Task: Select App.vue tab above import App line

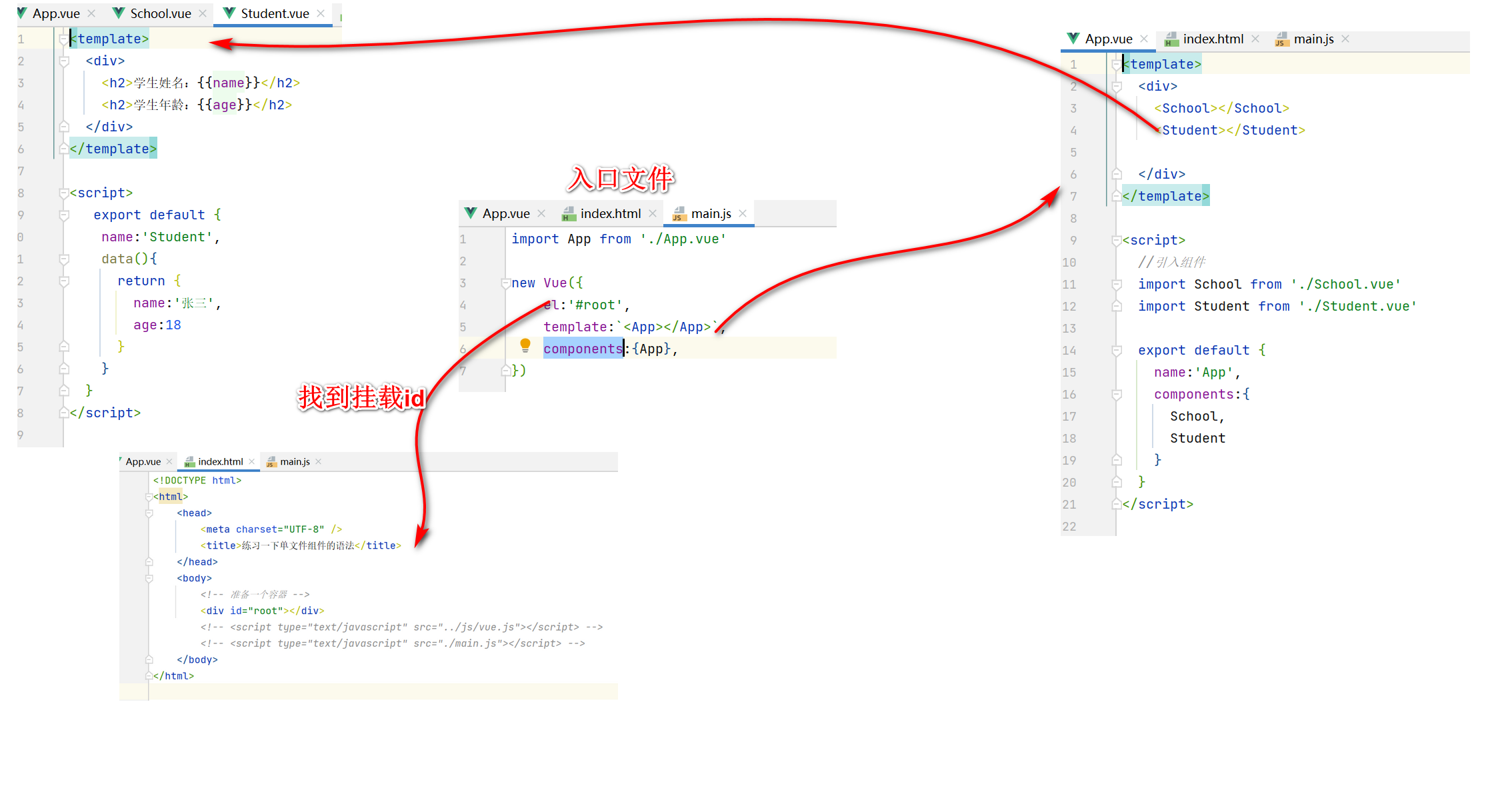Action: click(505, 213)
